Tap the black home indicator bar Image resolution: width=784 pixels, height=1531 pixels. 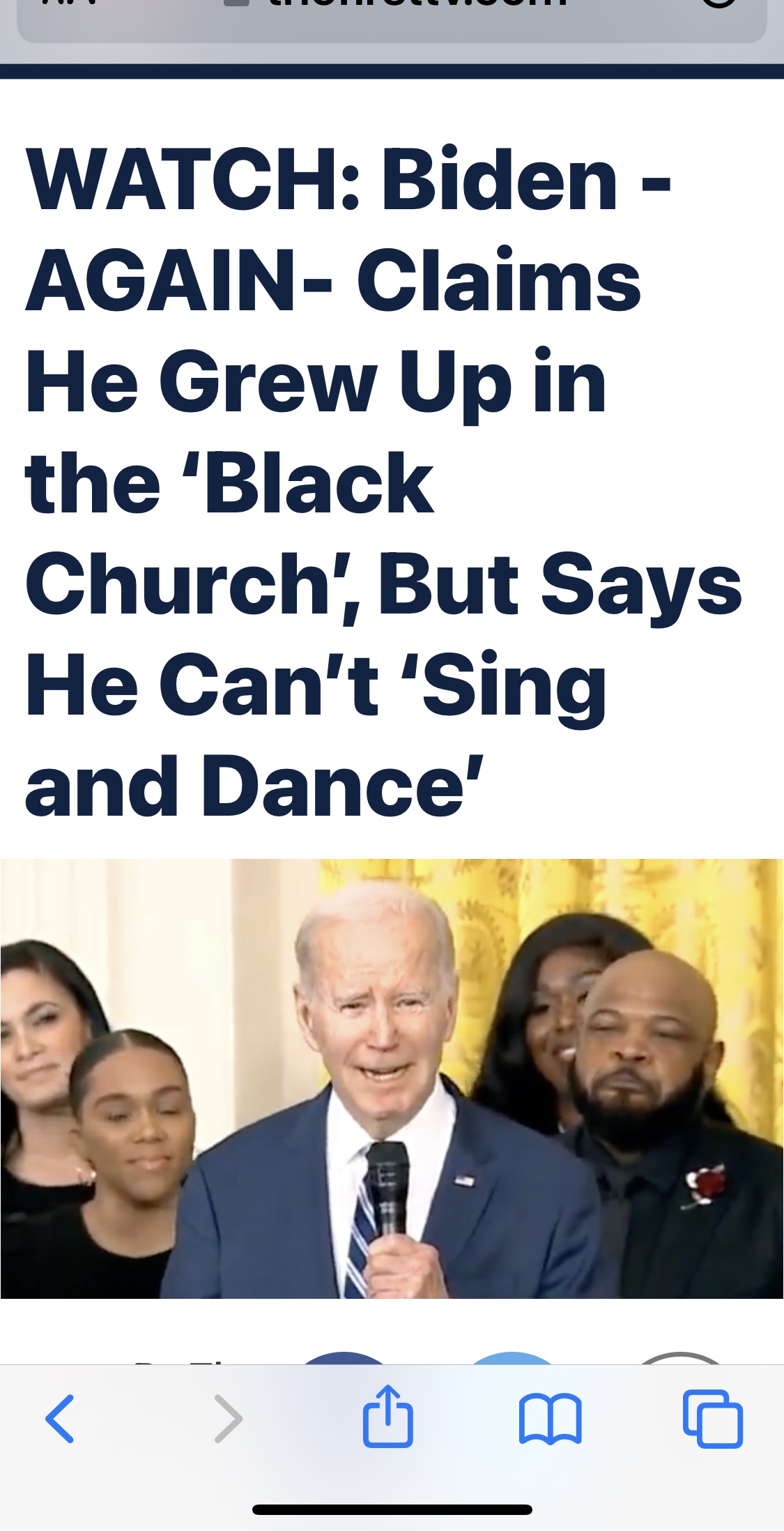pos(392,1509)
